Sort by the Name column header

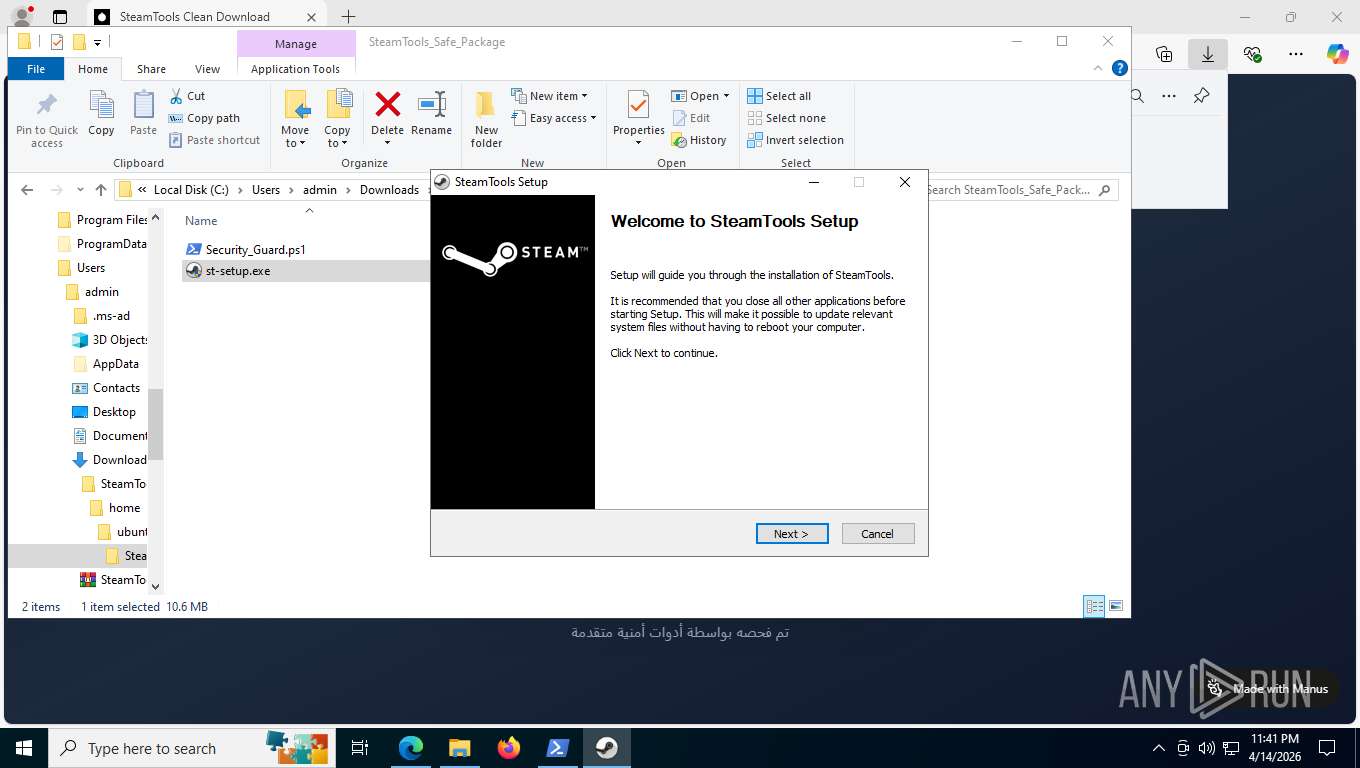[x=201, y=221]
